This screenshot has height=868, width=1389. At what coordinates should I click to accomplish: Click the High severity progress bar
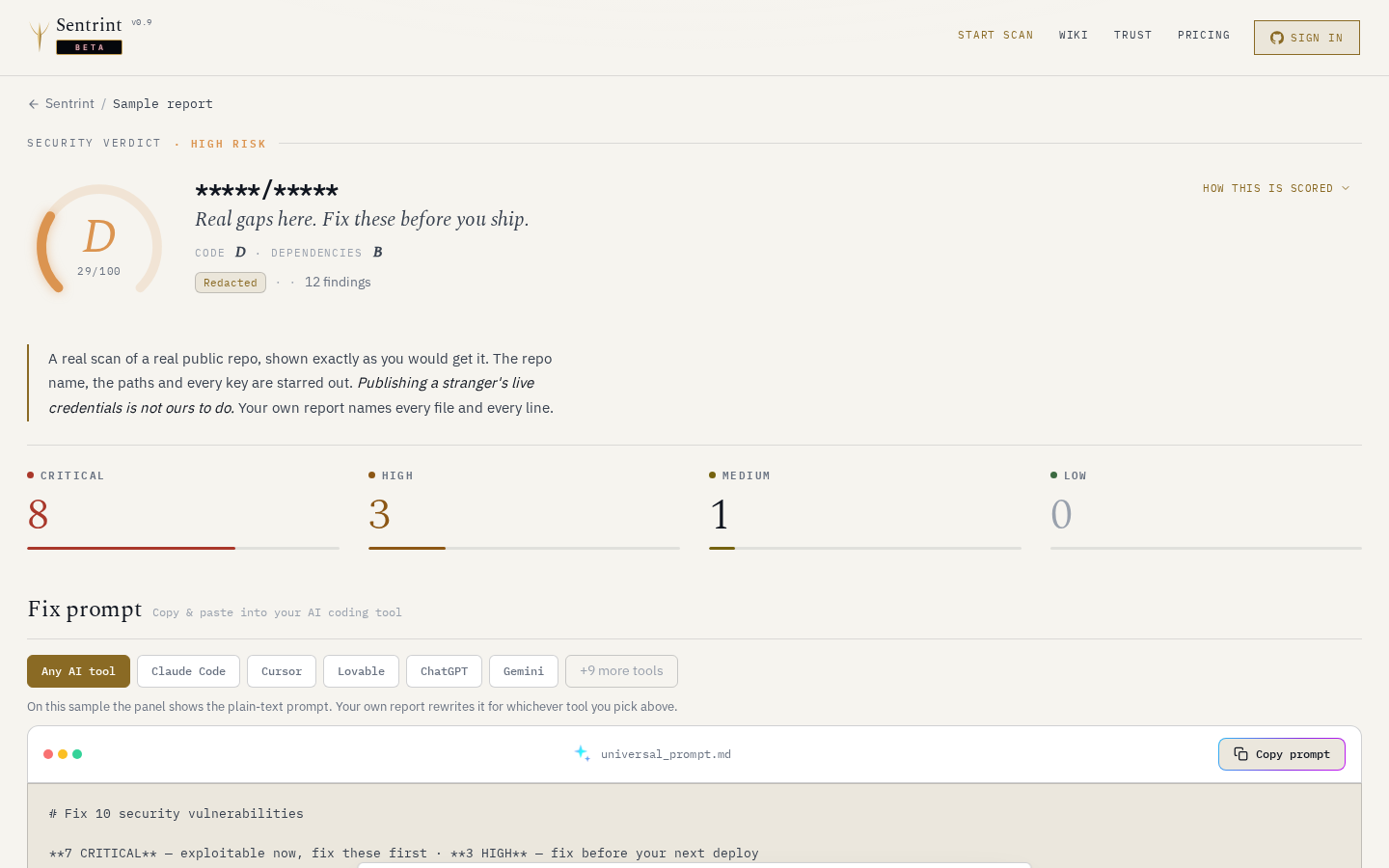click(x=524, y=548)
